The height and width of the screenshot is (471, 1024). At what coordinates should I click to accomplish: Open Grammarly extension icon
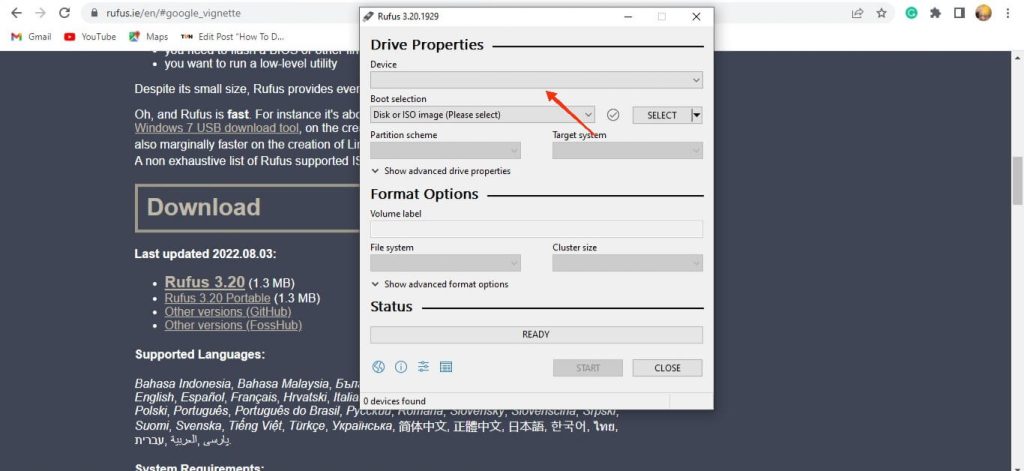(911, 13)
